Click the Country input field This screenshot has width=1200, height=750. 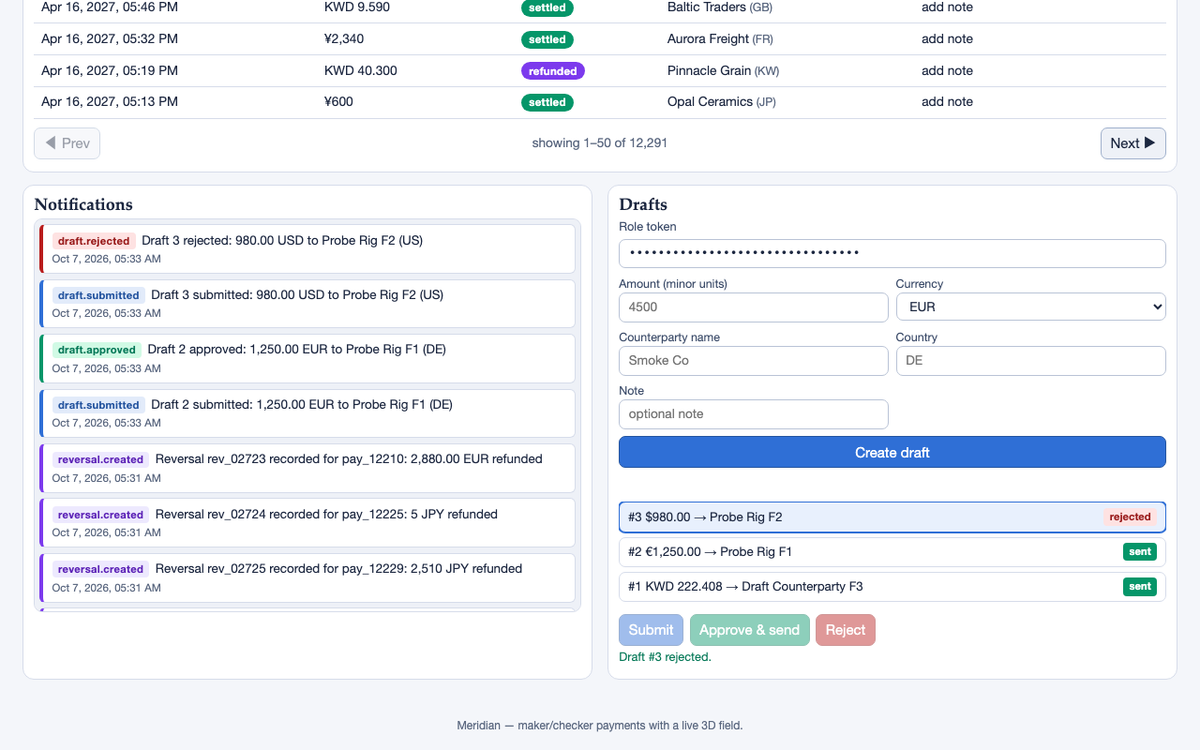tap(1030, 360)
